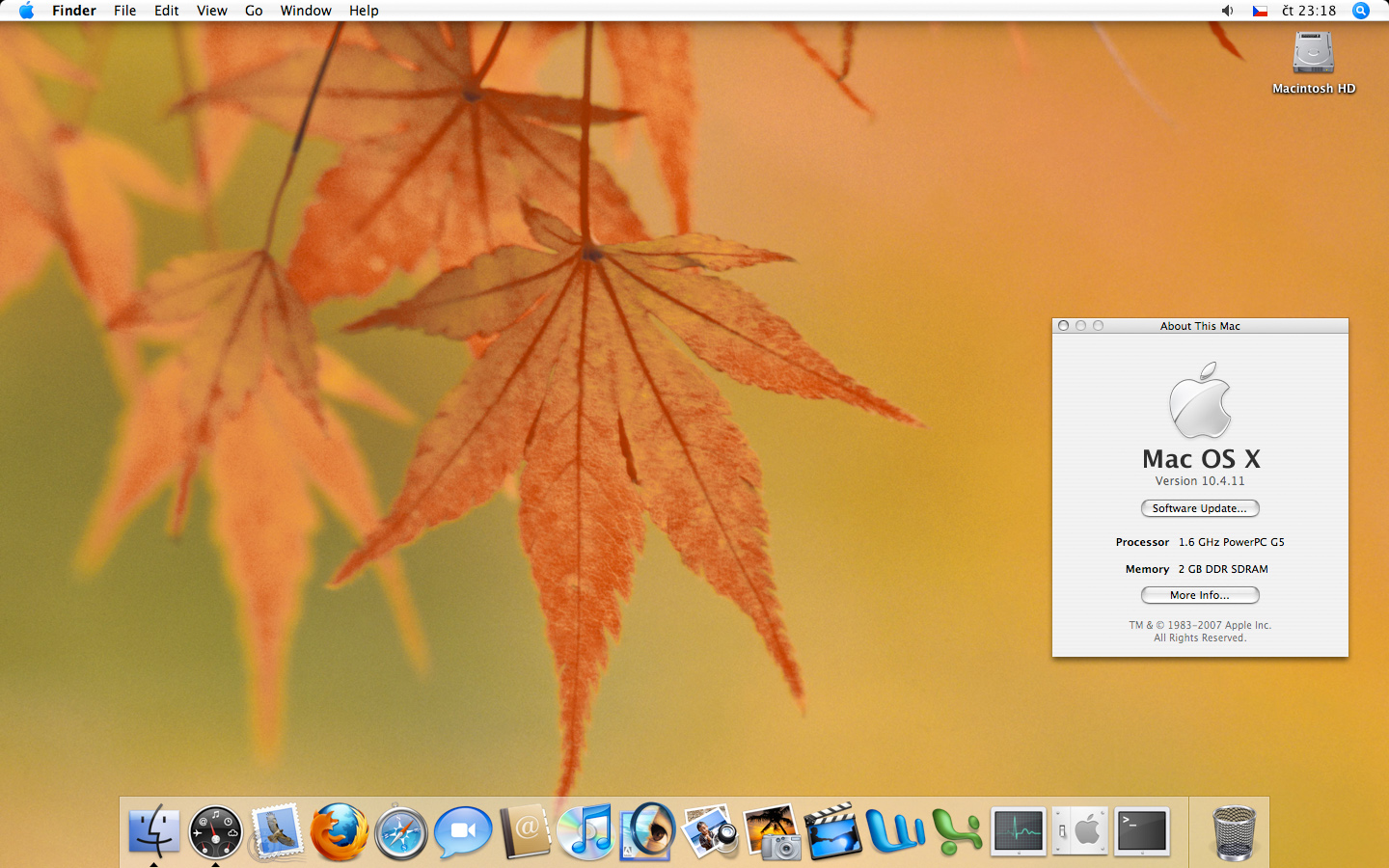Open the Go menu
The height and width of the screenshot is (868, 1389).
(254, 11)
